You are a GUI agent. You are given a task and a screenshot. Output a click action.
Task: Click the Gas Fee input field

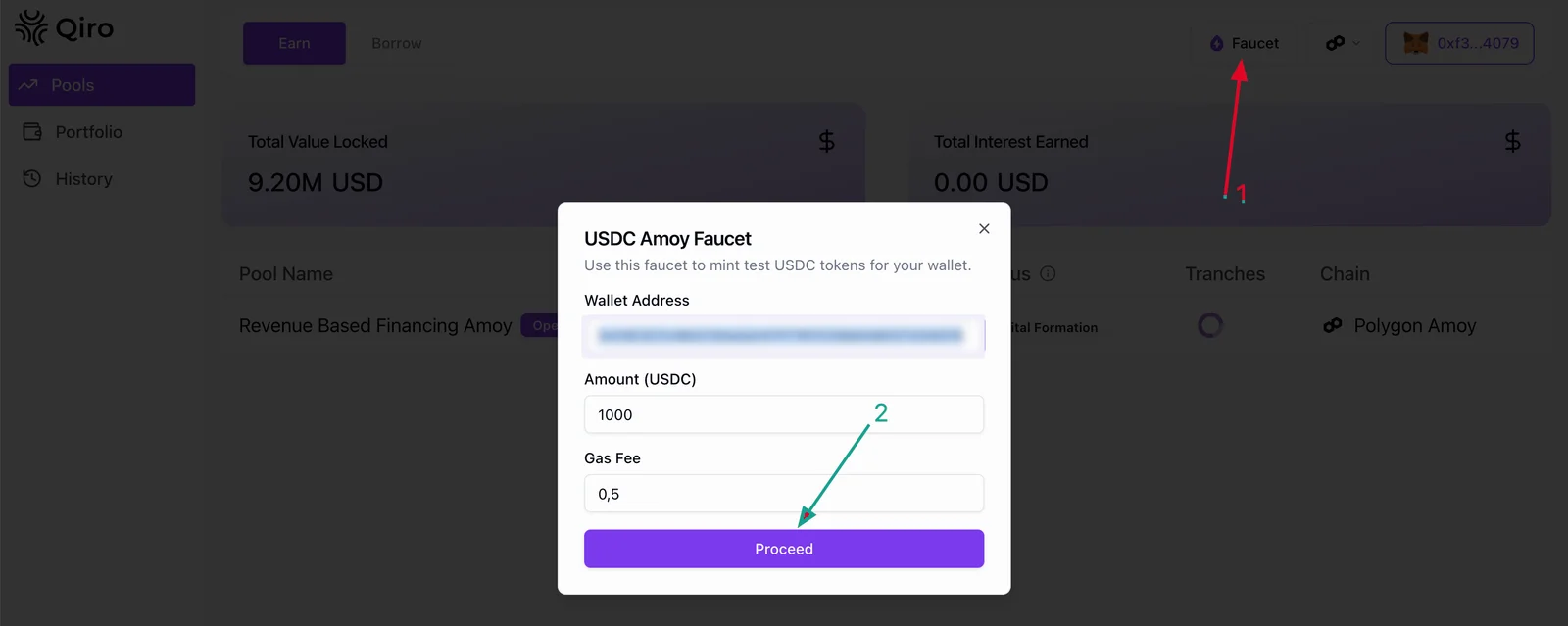click(784, 494)
